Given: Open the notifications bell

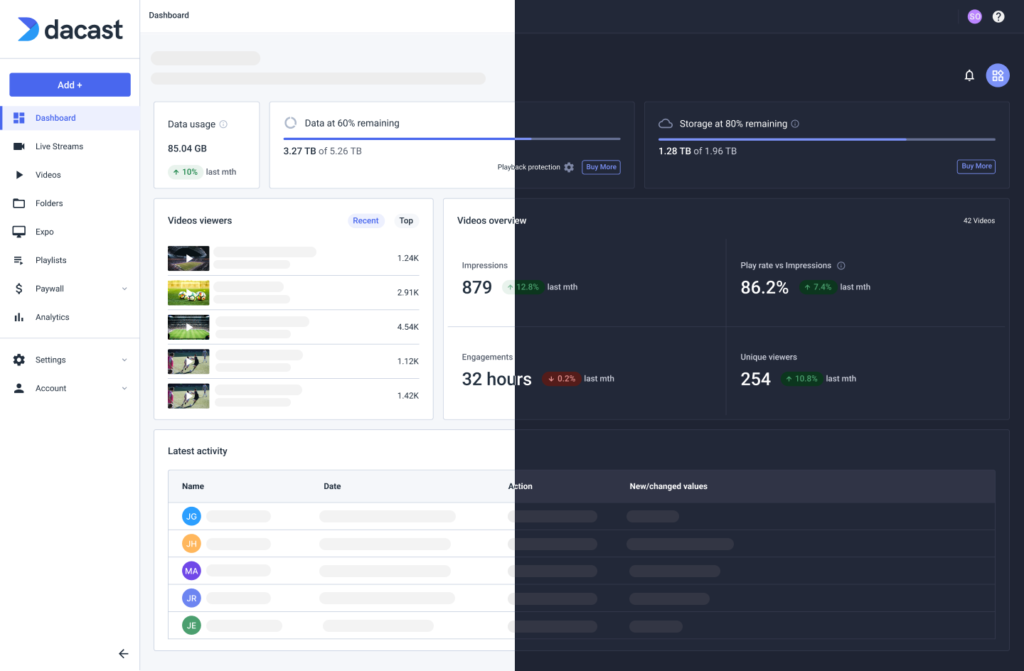Looking at the screenshot, I should click(x=968, y=75).
